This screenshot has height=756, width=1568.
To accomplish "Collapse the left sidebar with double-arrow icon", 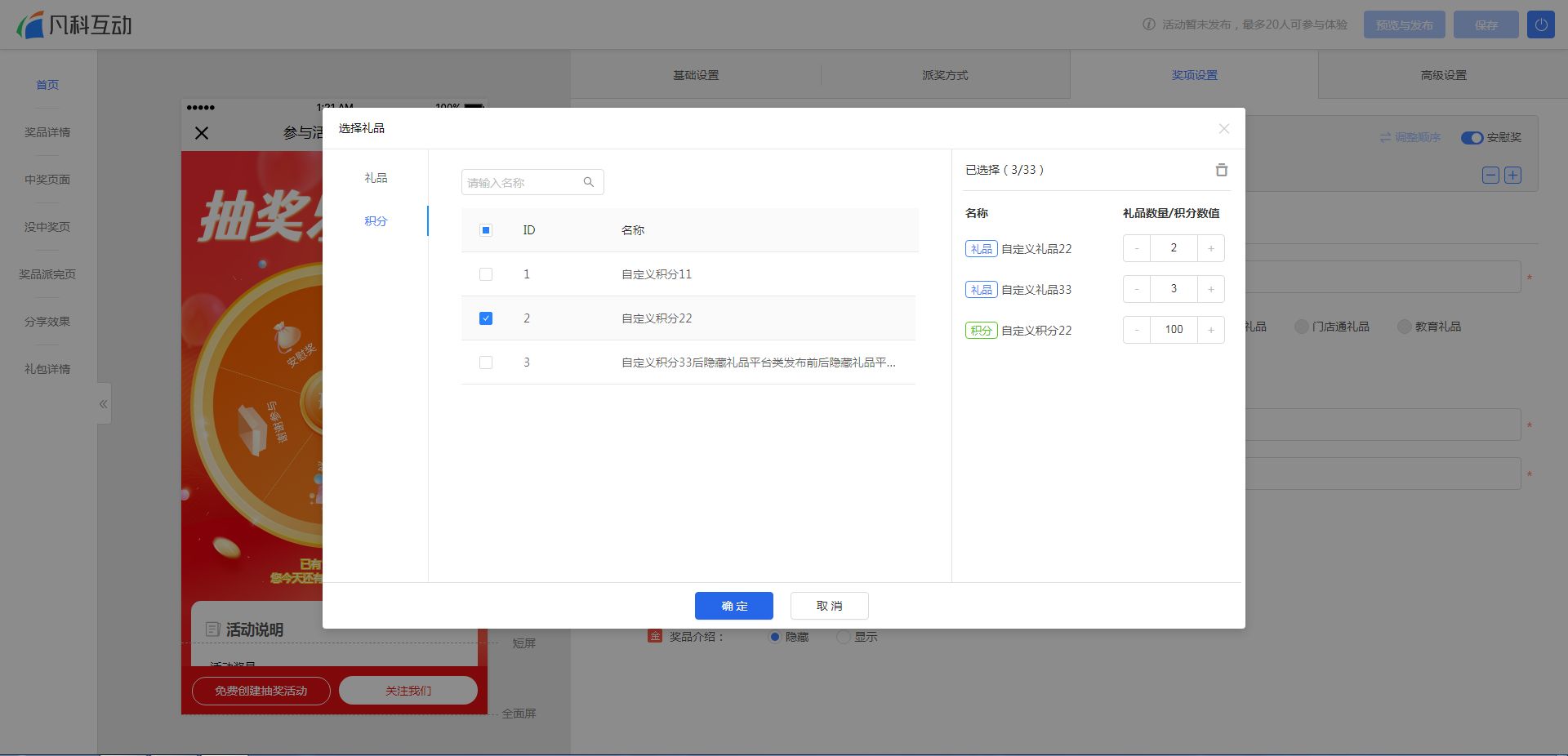I will [104, 403].
